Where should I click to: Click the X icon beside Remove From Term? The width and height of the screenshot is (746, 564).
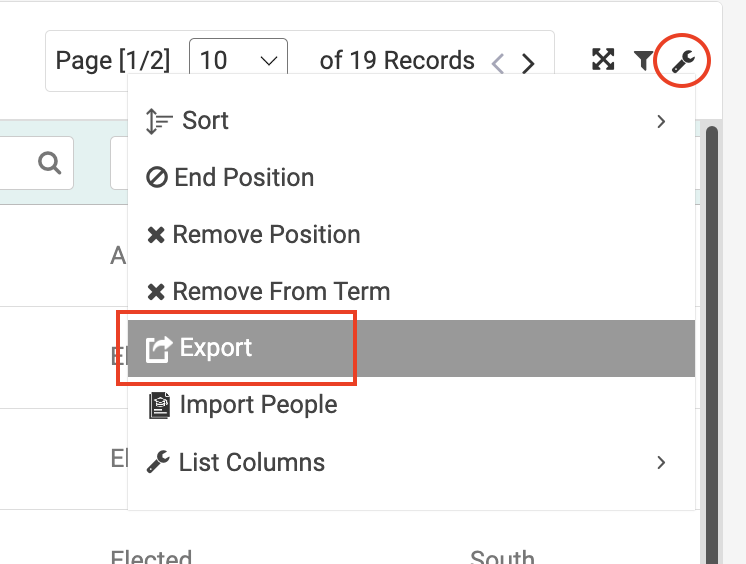156,292
